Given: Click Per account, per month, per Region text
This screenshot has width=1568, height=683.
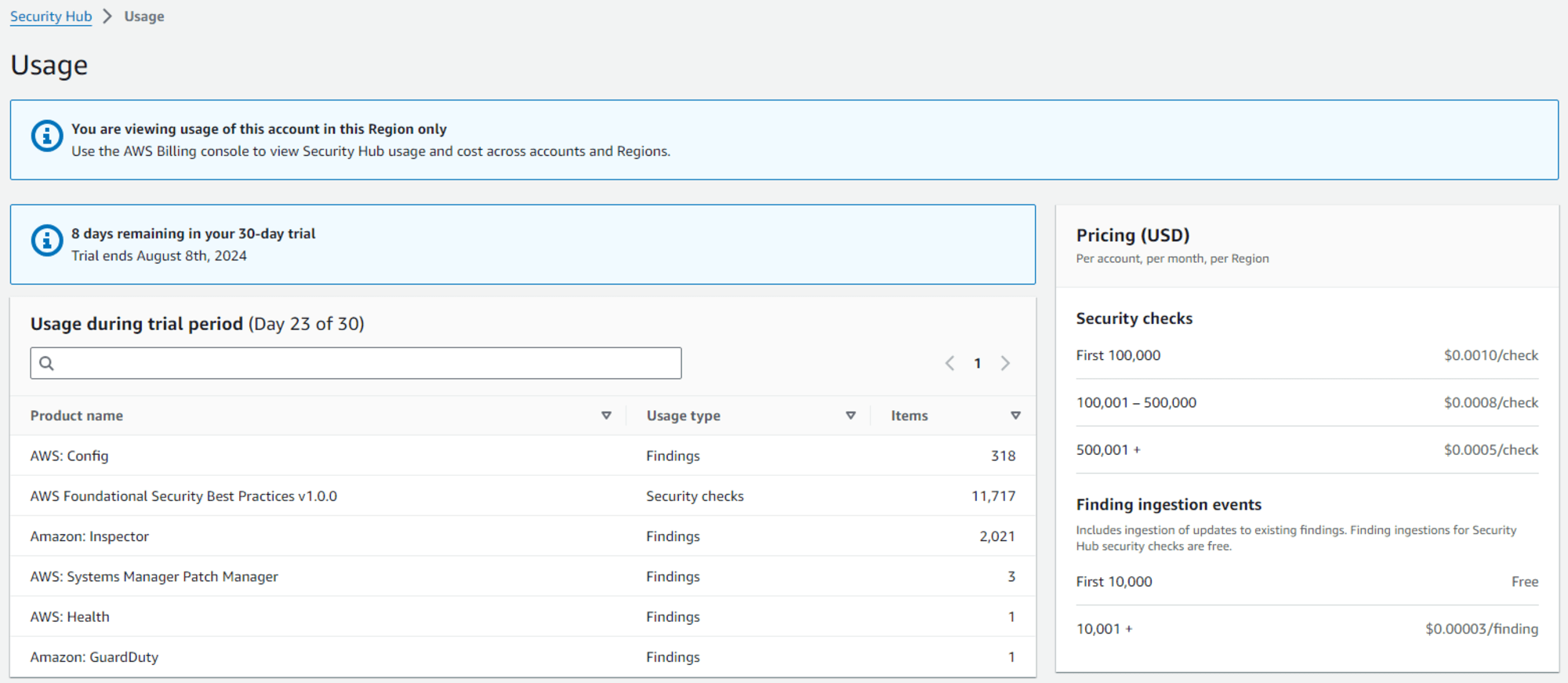Looking at the screenshot, I should point(1172,258).
